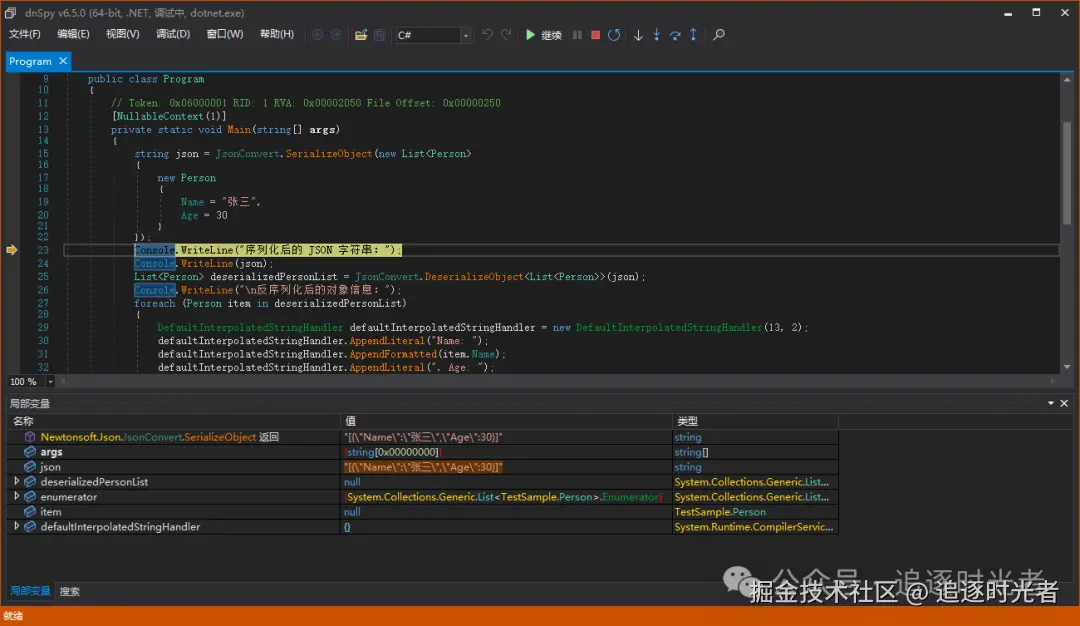Stop debugging with the red square icon
This screenshot has height=626, width=1080.
(595, 35)
